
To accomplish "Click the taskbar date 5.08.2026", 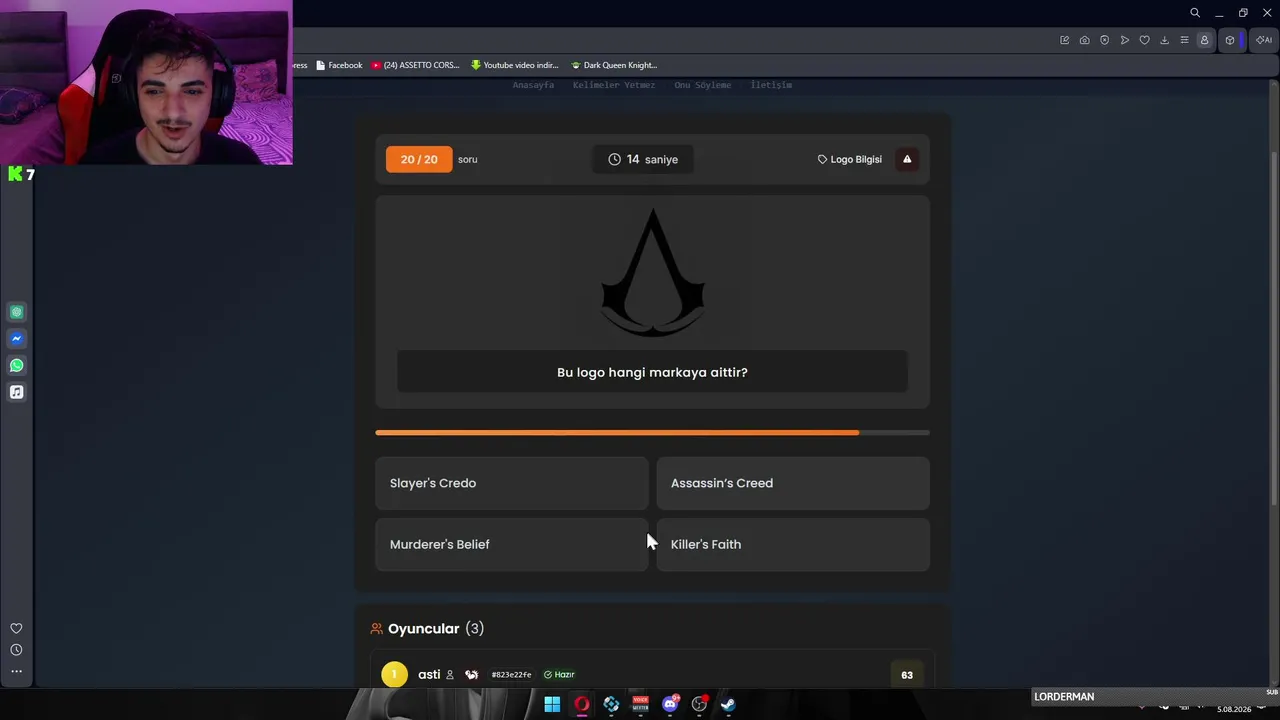I will [1234, 709].
